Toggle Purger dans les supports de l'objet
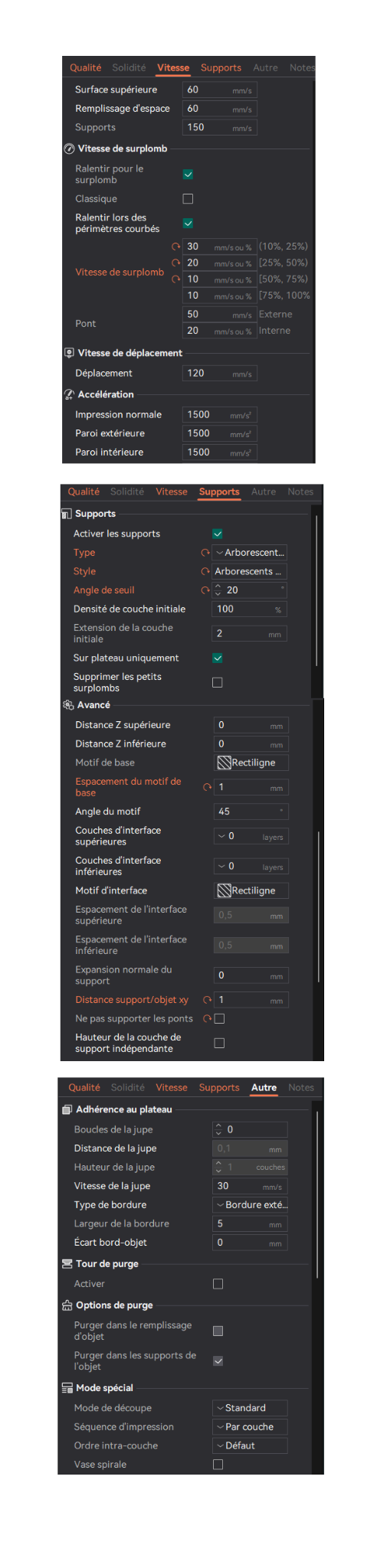 point(218,1361)
